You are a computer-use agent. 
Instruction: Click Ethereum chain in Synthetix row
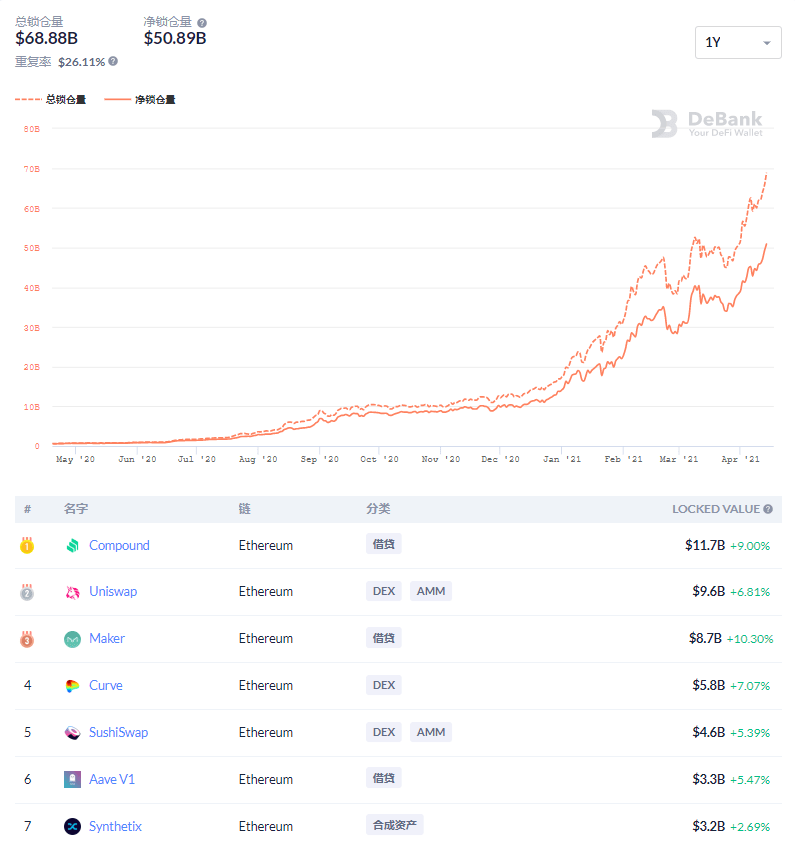pos(266,826)
